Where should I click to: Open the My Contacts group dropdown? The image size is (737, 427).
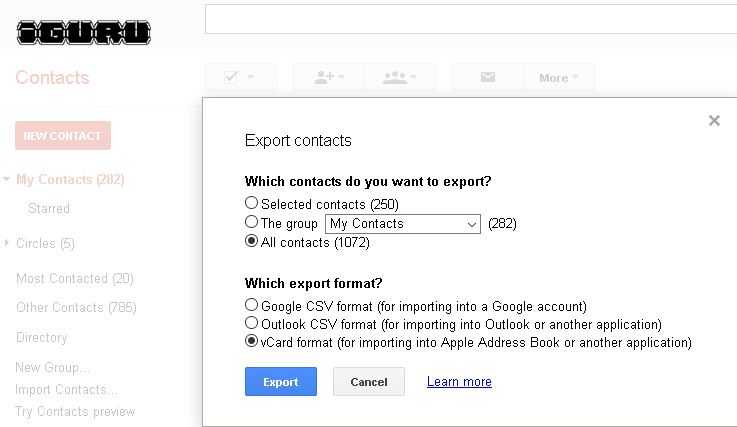403,224
